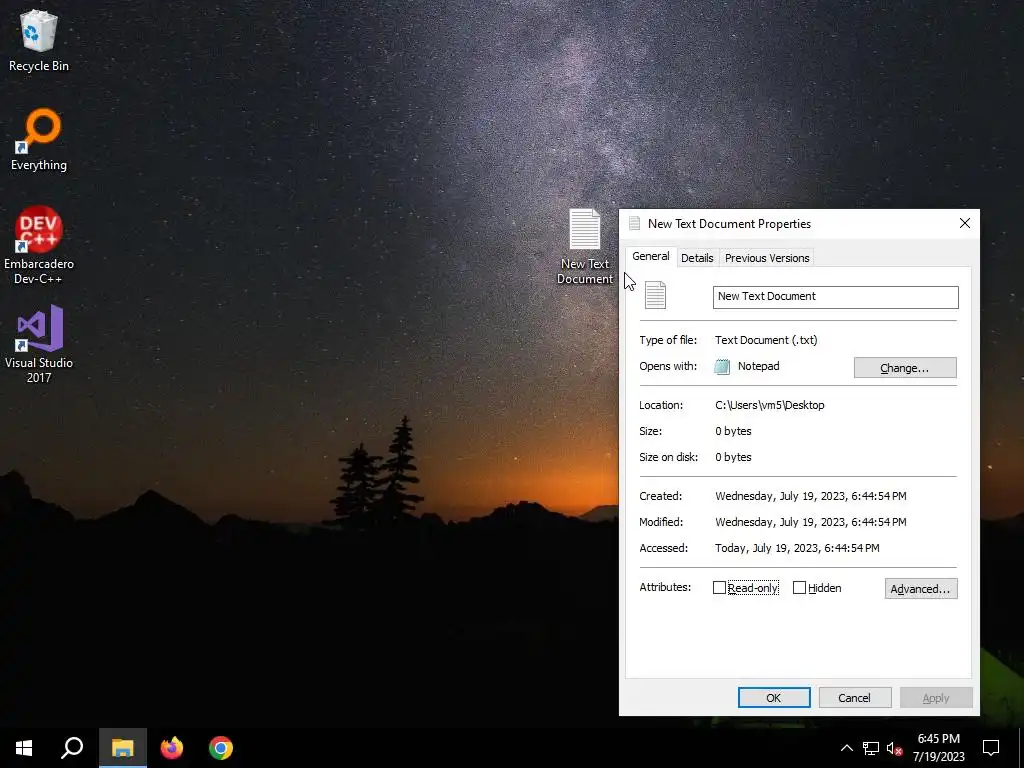Click the Size value '0 bytes'
Image resolution: width=1024 pixels, height=768 pixels.
tap(733, 431)
